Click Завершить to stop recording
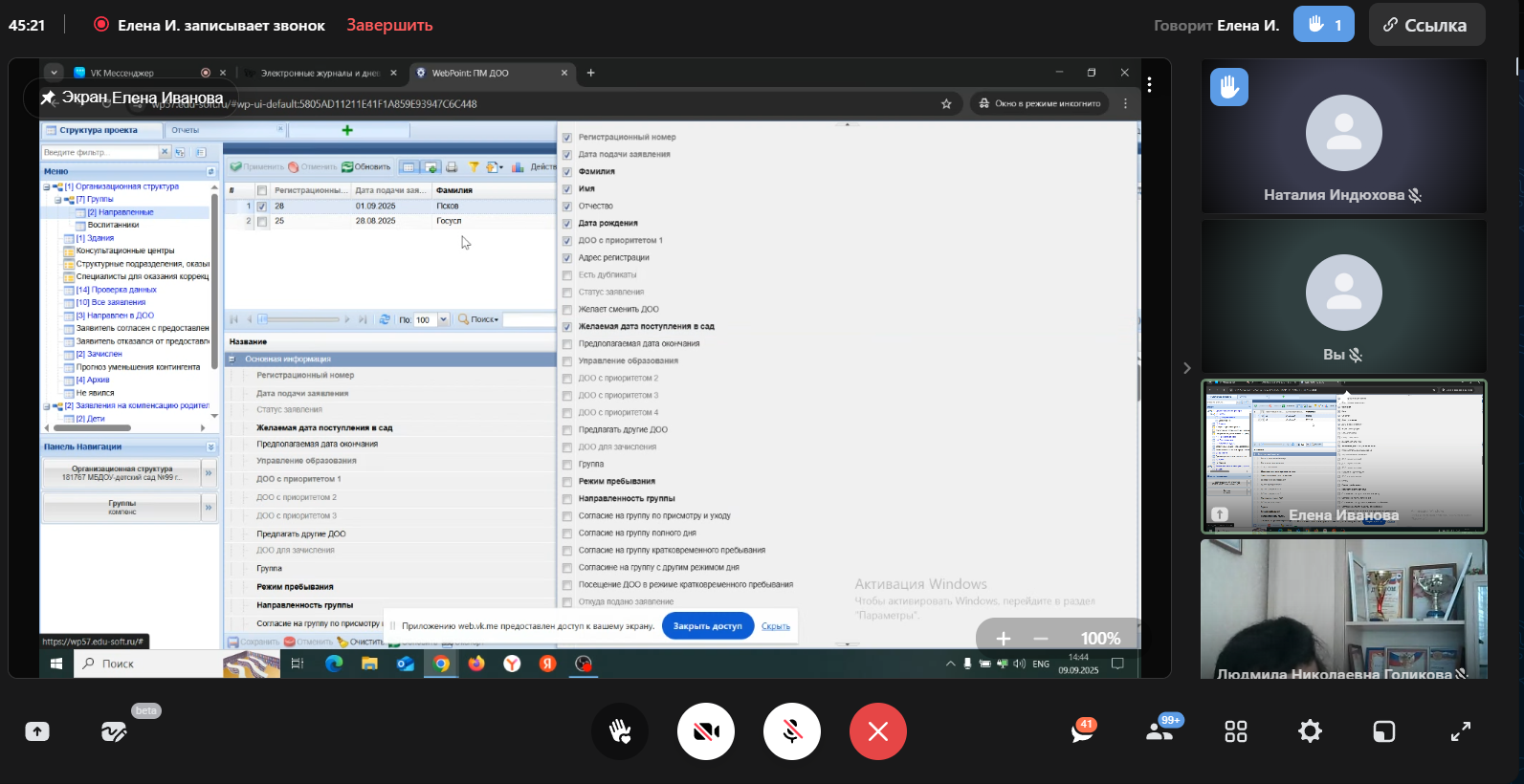 click(x=389, y=25)
